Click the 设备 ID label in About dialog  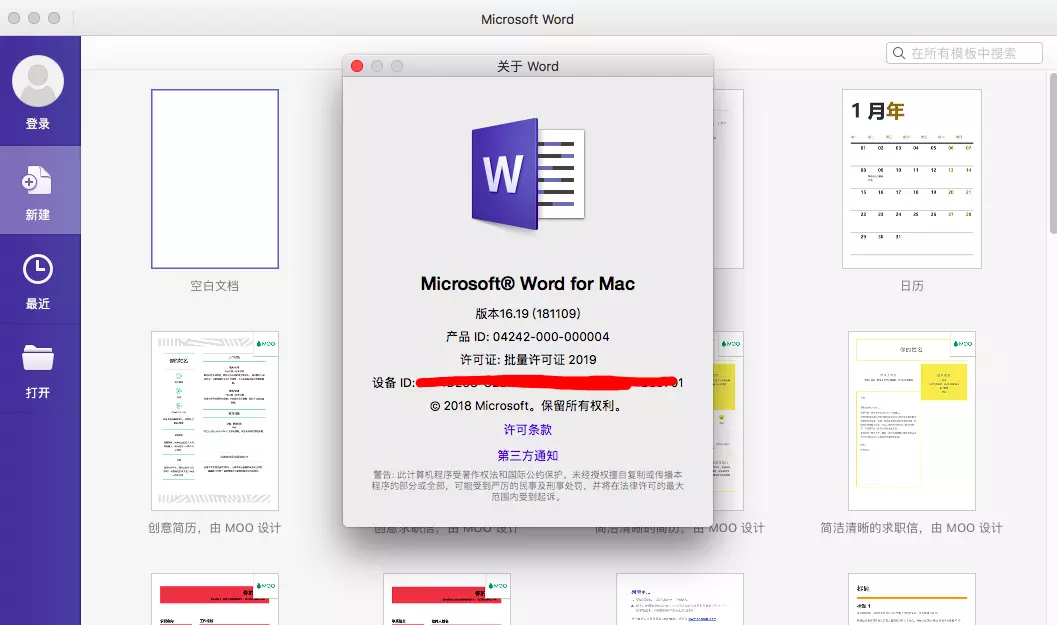[x=394, y=383]
